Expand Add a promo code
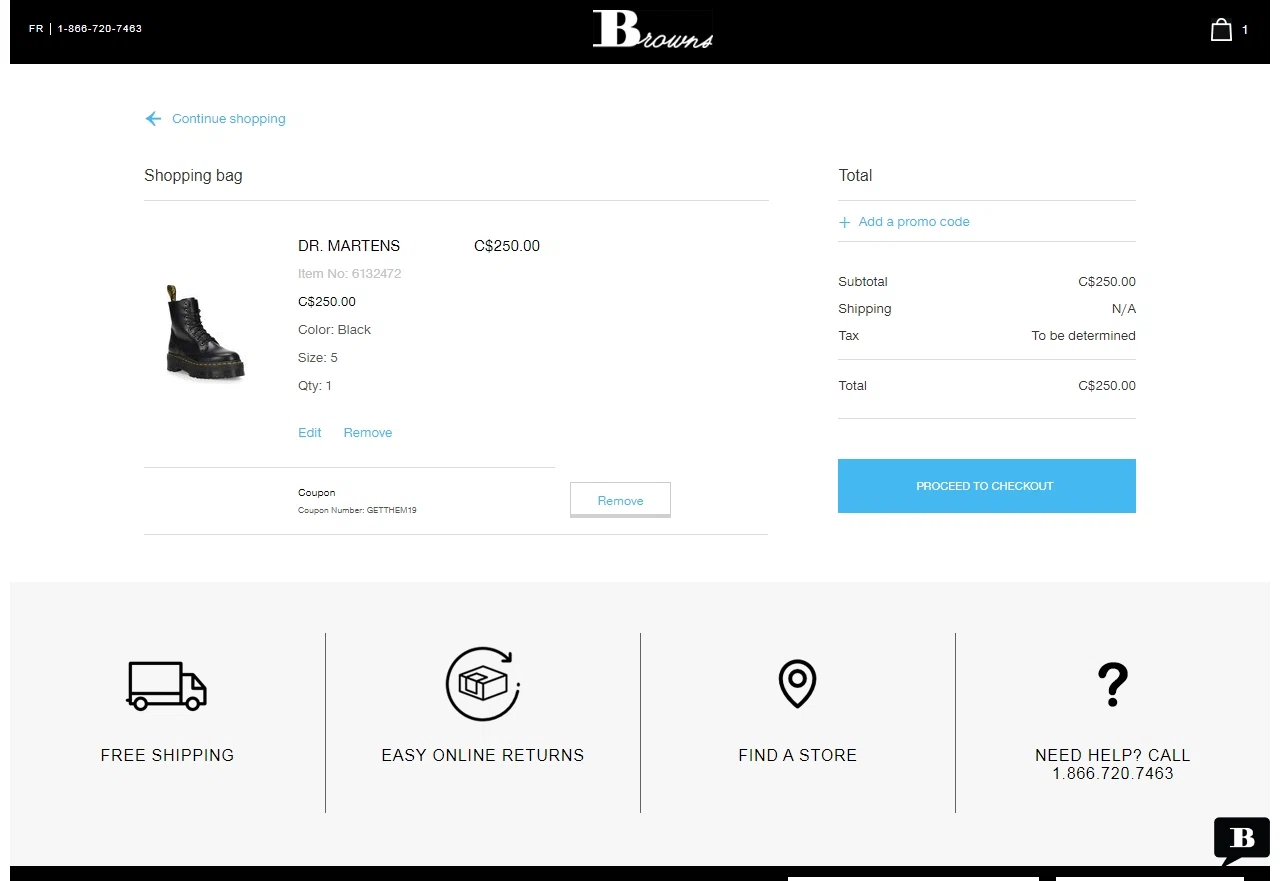The width and height of the screenshot is (1280, 881). click(x=914, y=222)
